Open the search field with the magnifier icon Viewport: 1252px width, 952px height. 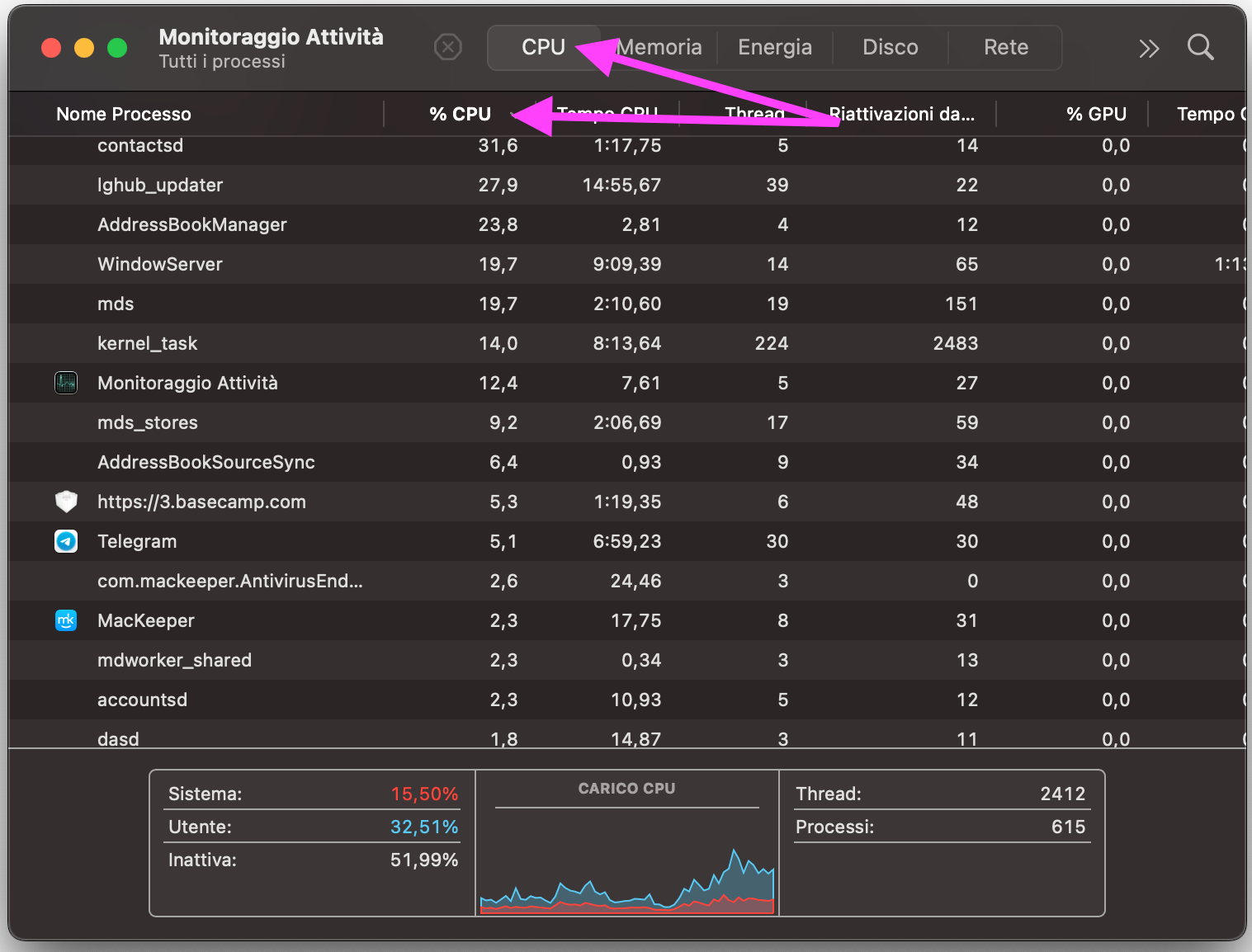click(x=1199, y=47)
